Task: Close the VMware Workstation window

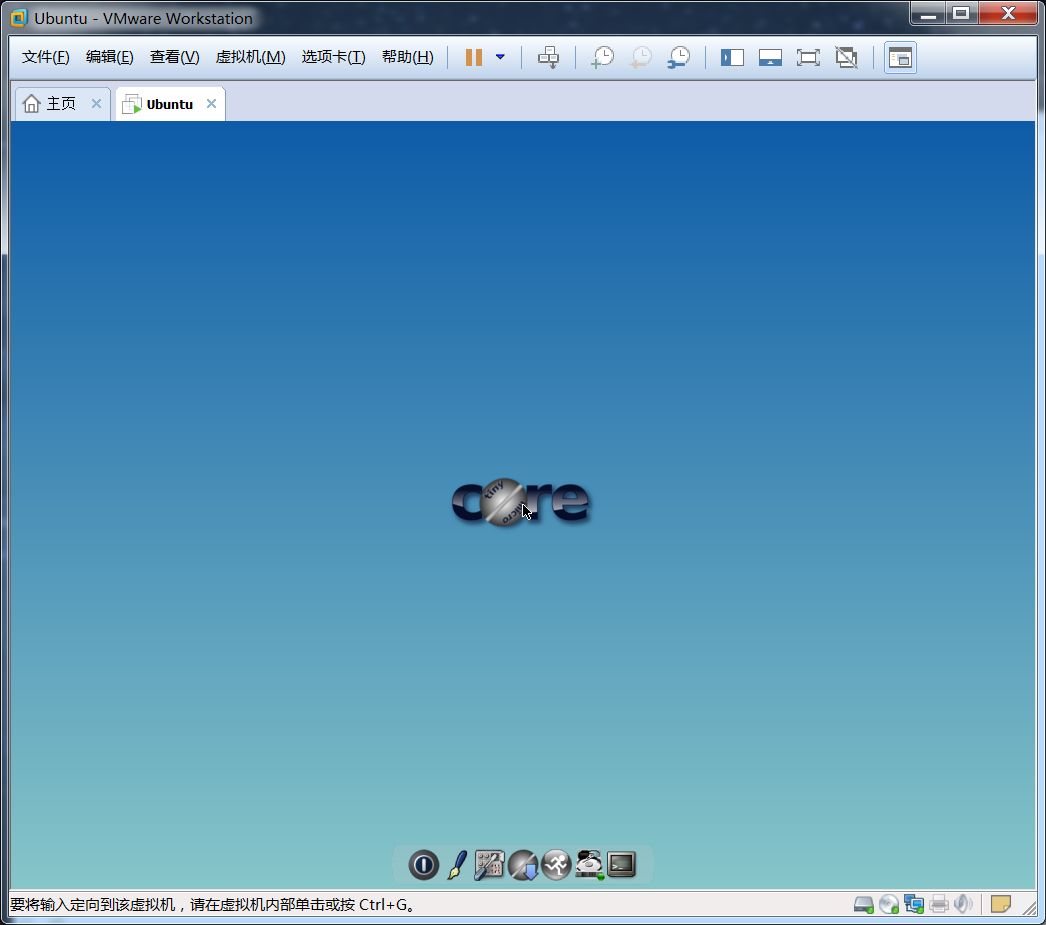Action: click(1009, 13)
